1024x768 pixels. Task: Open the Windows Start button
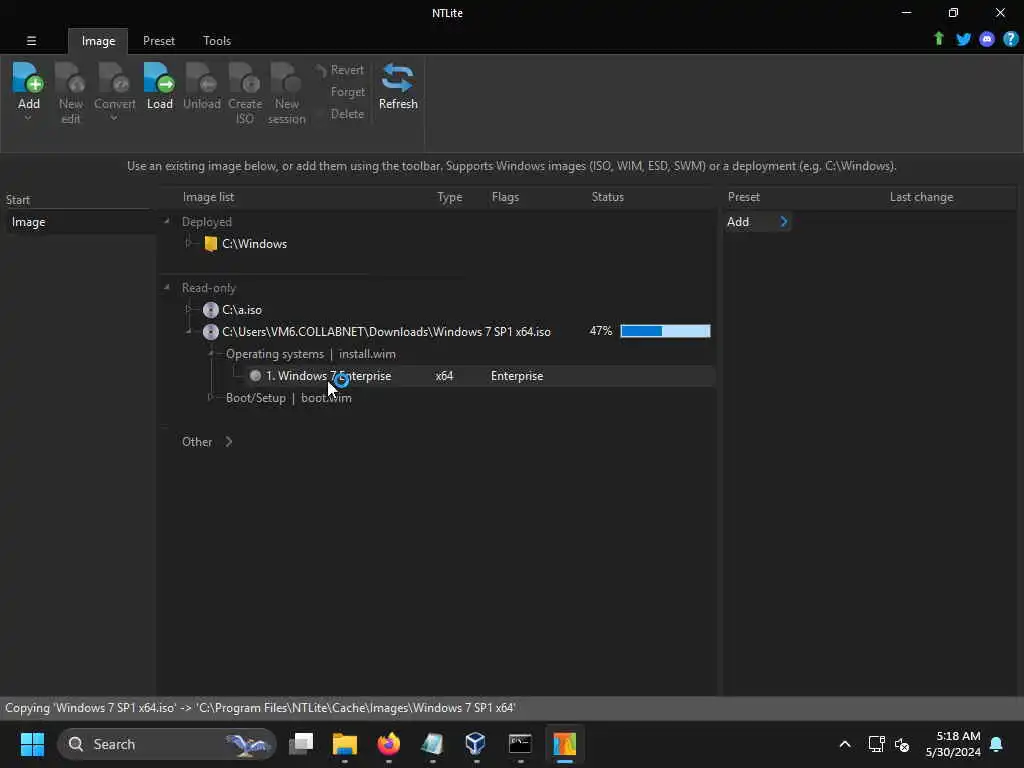(x=32, y=744)
